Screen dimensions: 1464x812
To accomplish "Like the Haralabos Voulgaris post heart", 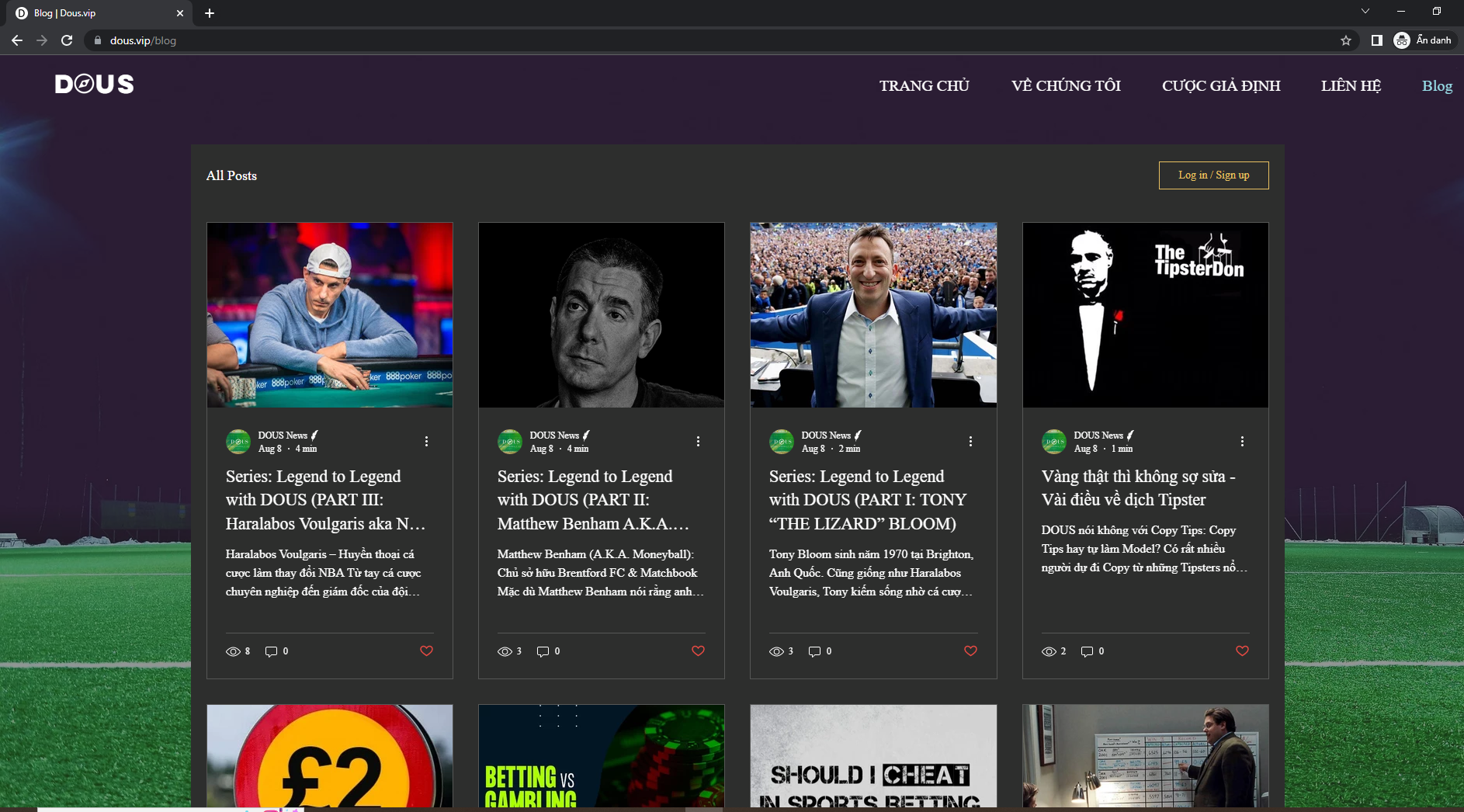I will pyautogui.click(x=426, y=651).
